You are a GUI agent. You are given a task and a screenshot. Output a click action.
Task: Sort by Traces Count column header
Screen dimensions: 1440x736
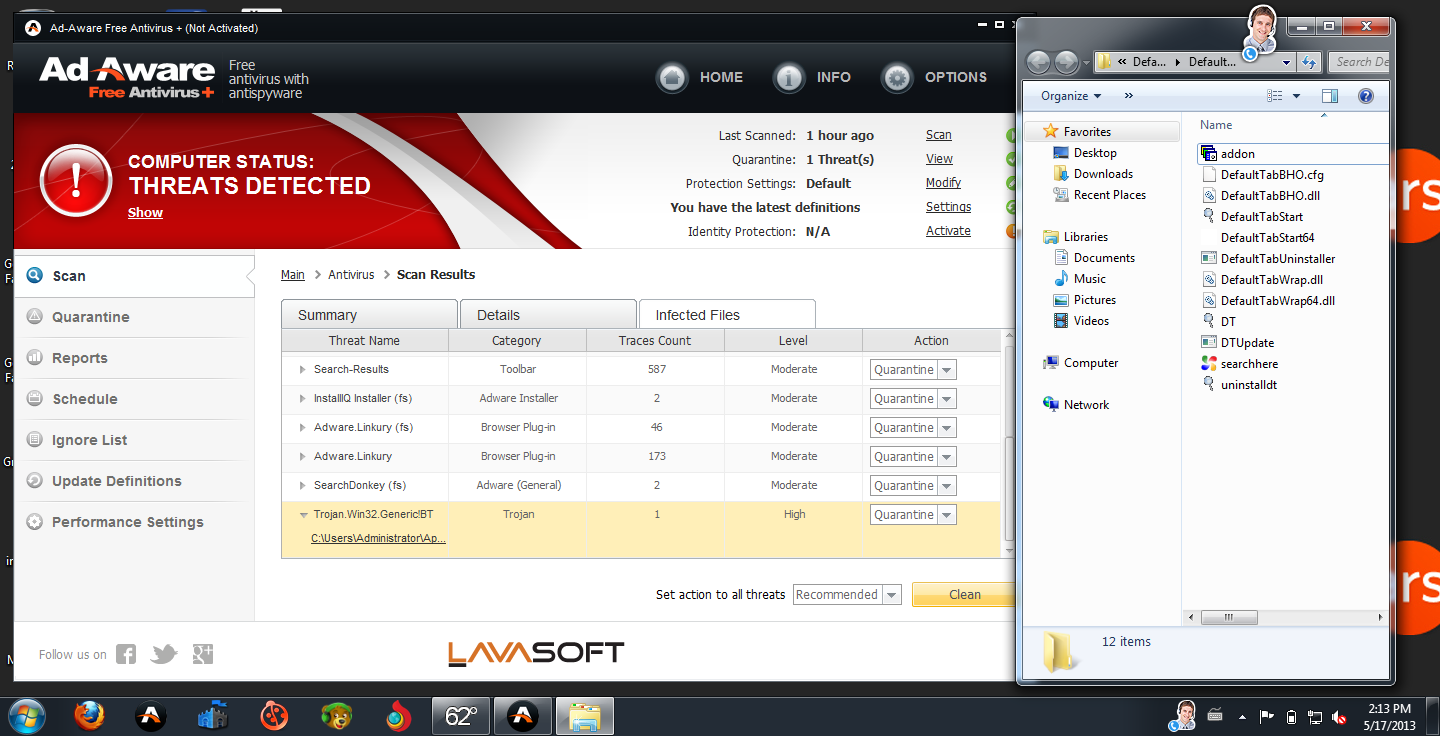click(x=655, y=341)
